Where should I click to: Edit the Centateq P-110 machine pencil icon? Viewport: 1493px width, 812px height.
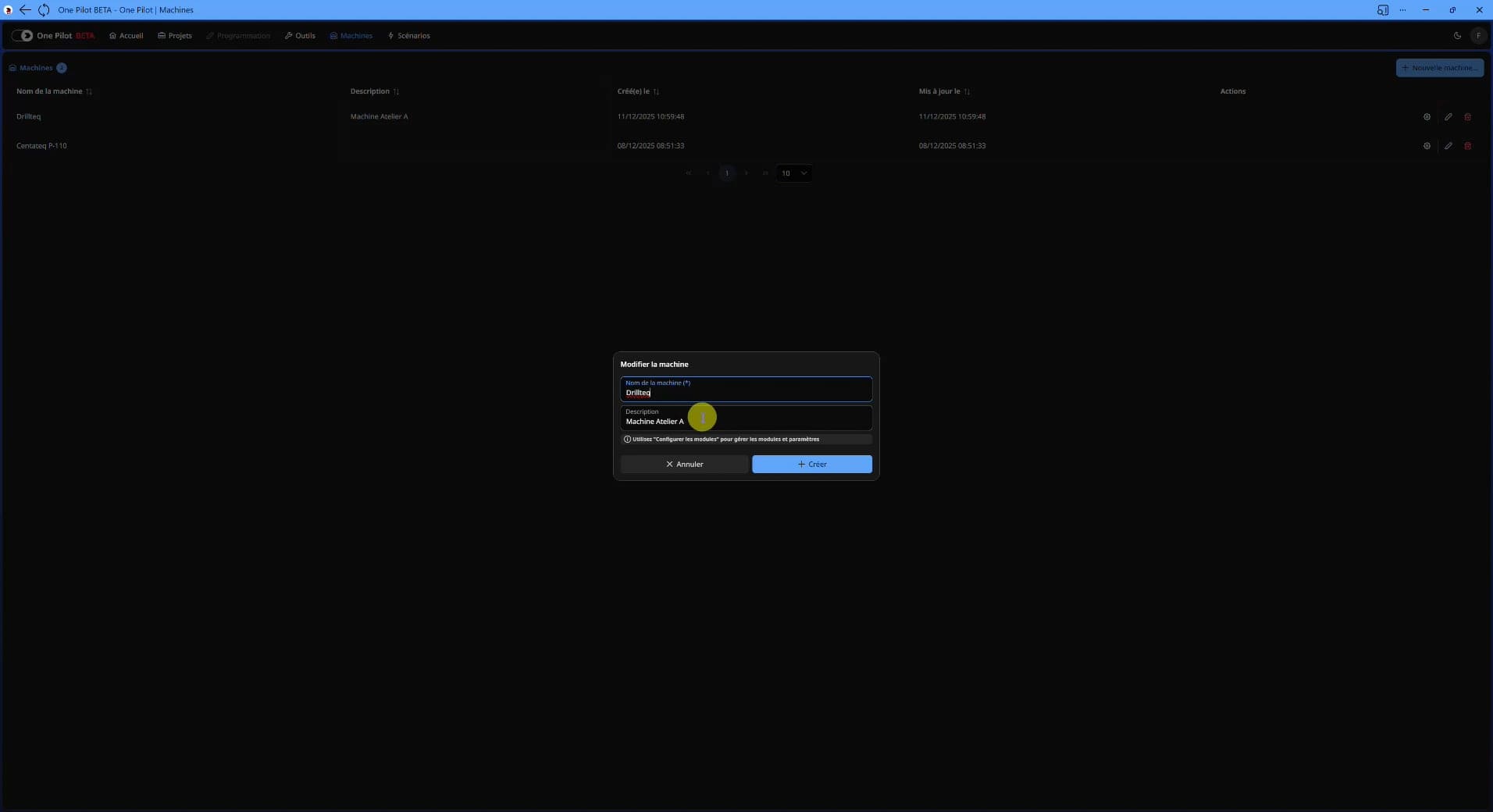click(x=1448, y=146)
